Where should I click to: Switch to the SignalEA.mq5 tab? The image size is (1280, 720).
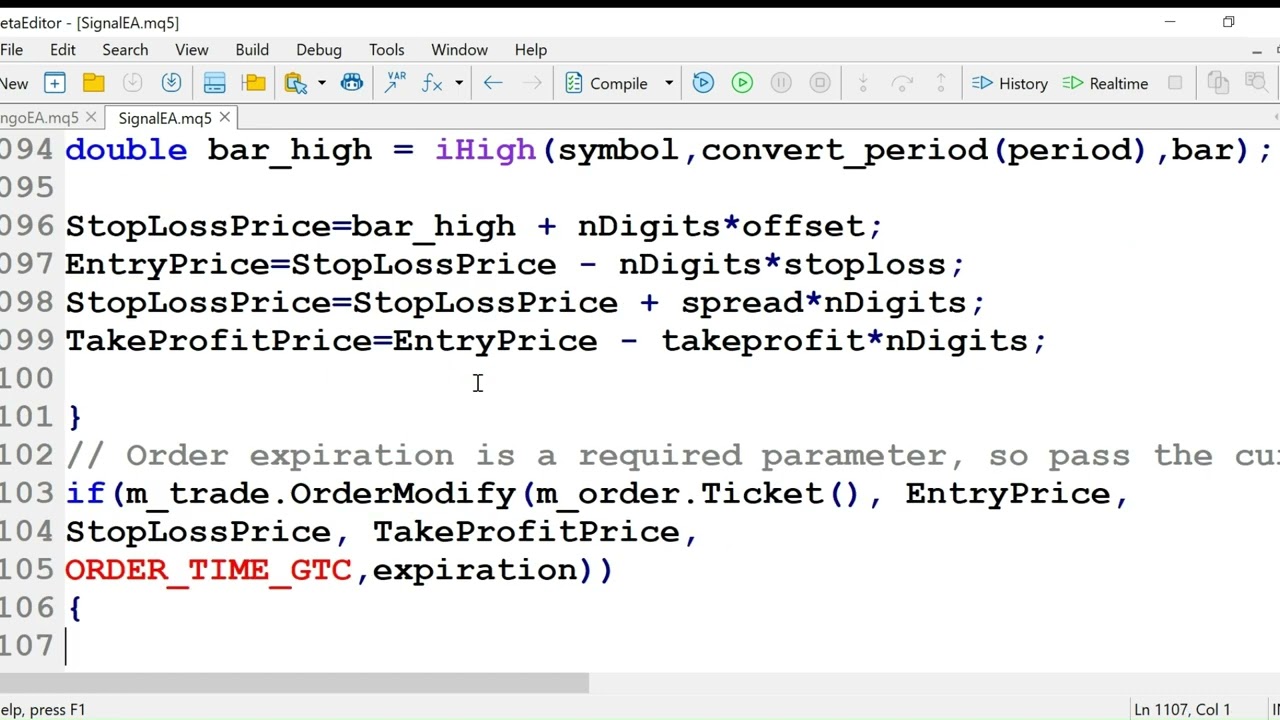pyautogui.click(x=165, y=118)
